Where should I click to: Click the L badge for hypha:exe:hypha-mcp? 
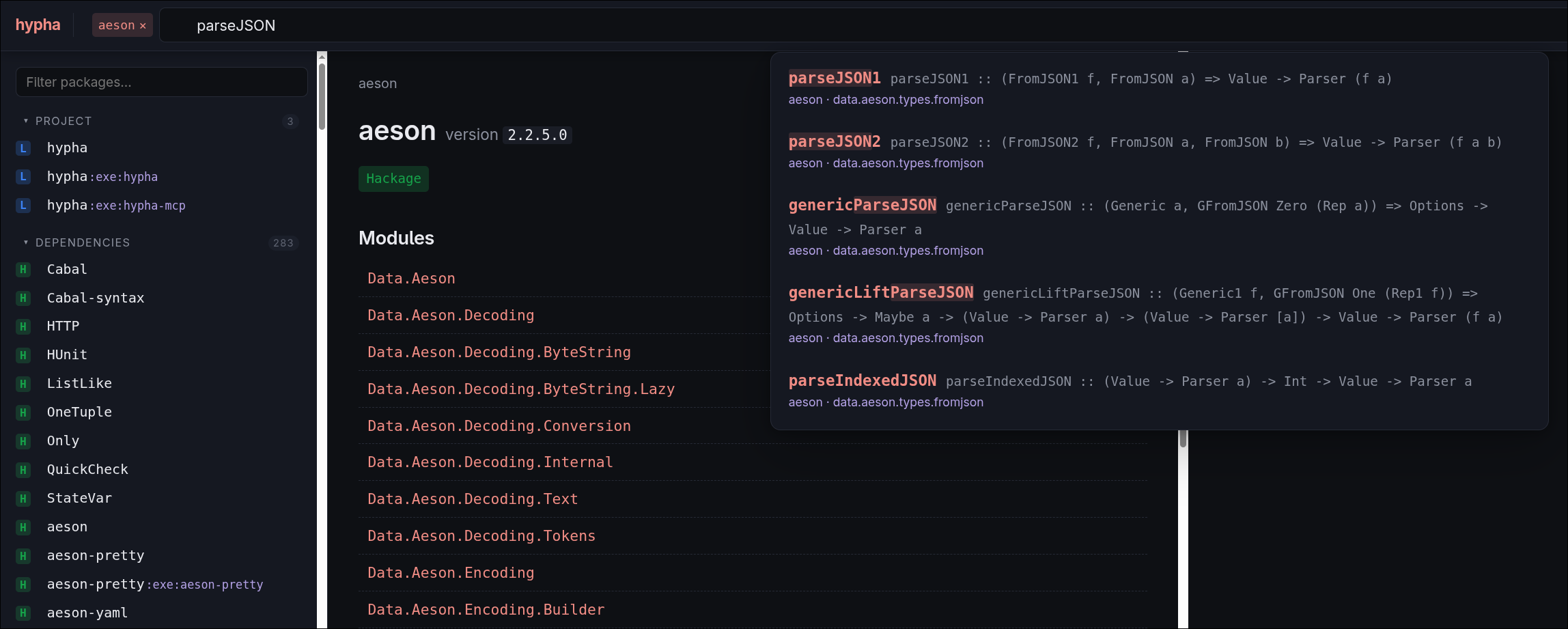point(23,206)
